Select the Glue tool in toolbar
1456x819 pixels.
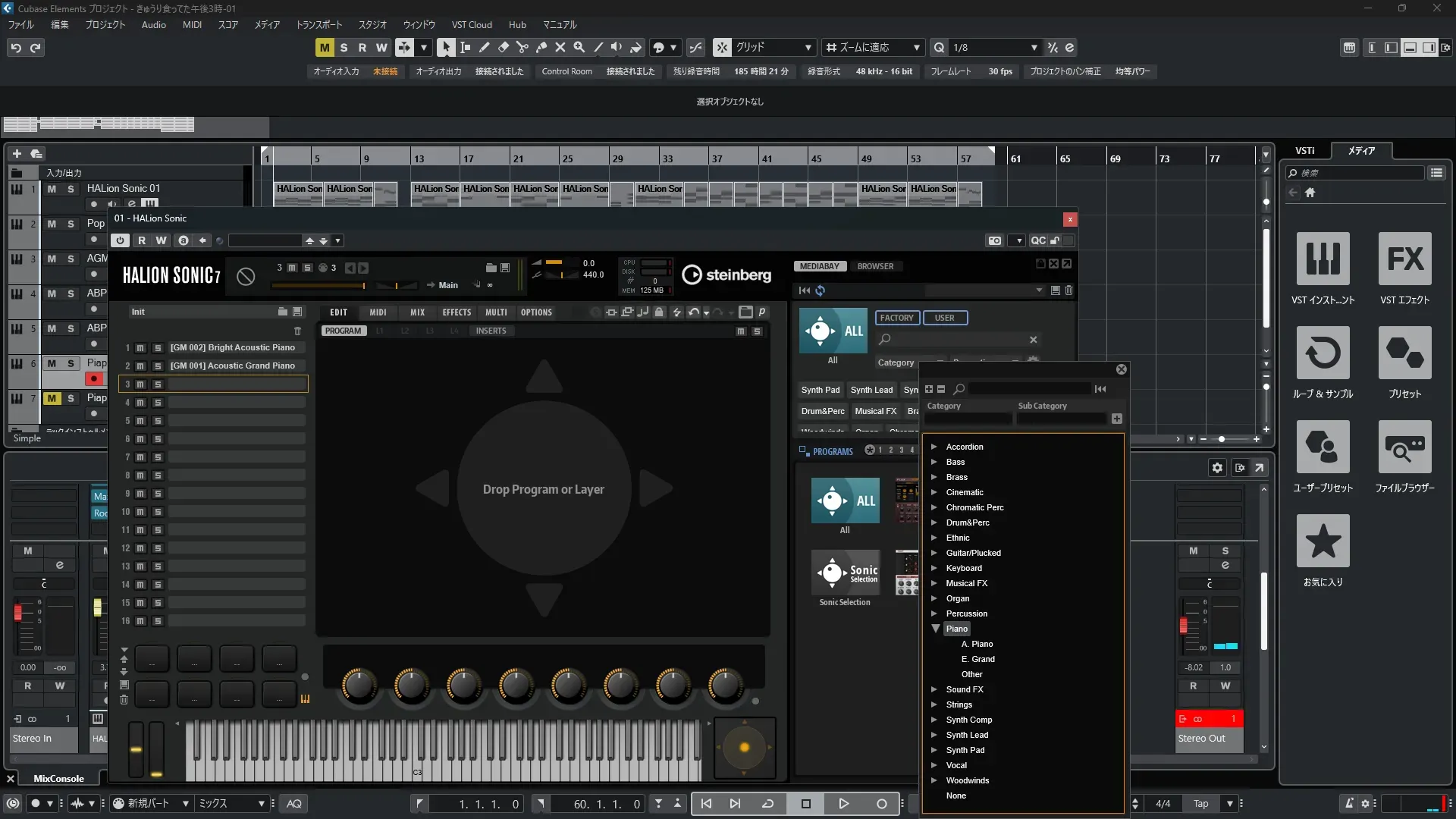click(x=541, y=47)
